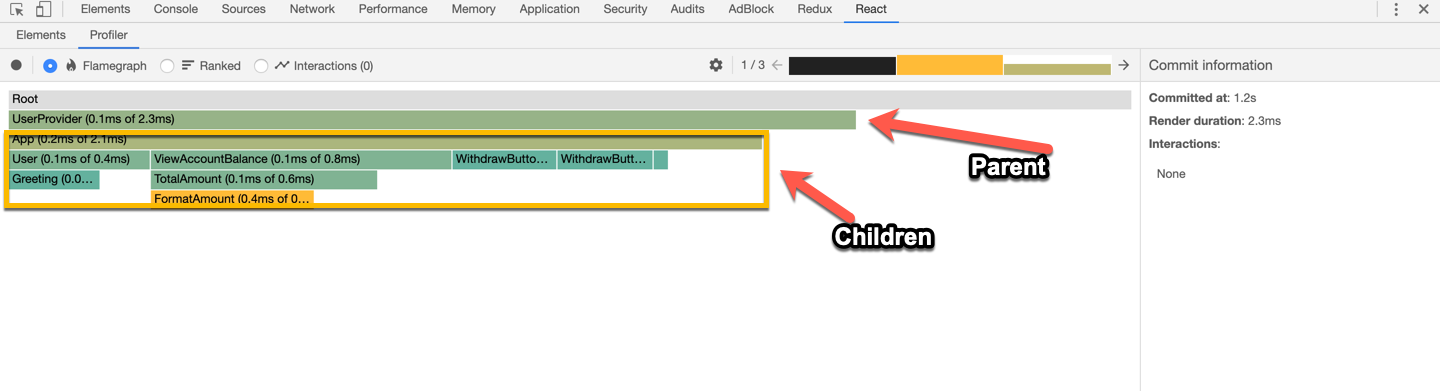
Task: Go to previous commit arrow
Action: click(x=777, y=65)
